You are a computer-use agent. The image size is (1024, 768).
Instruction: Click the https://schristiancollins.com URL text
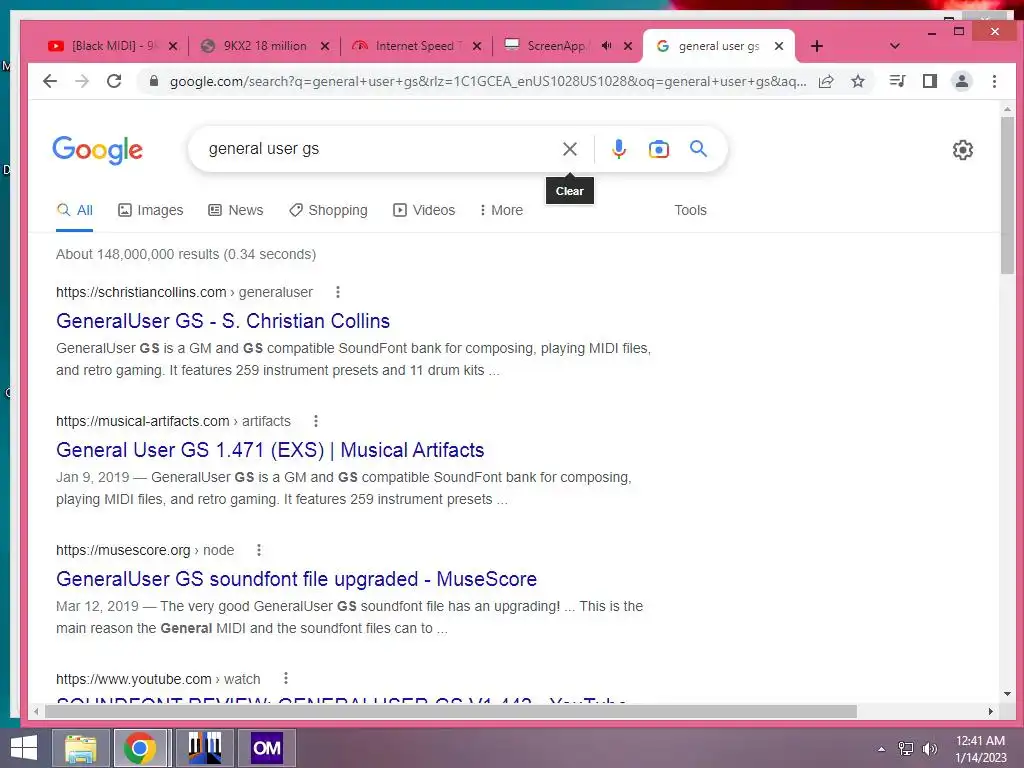(141, 292)
